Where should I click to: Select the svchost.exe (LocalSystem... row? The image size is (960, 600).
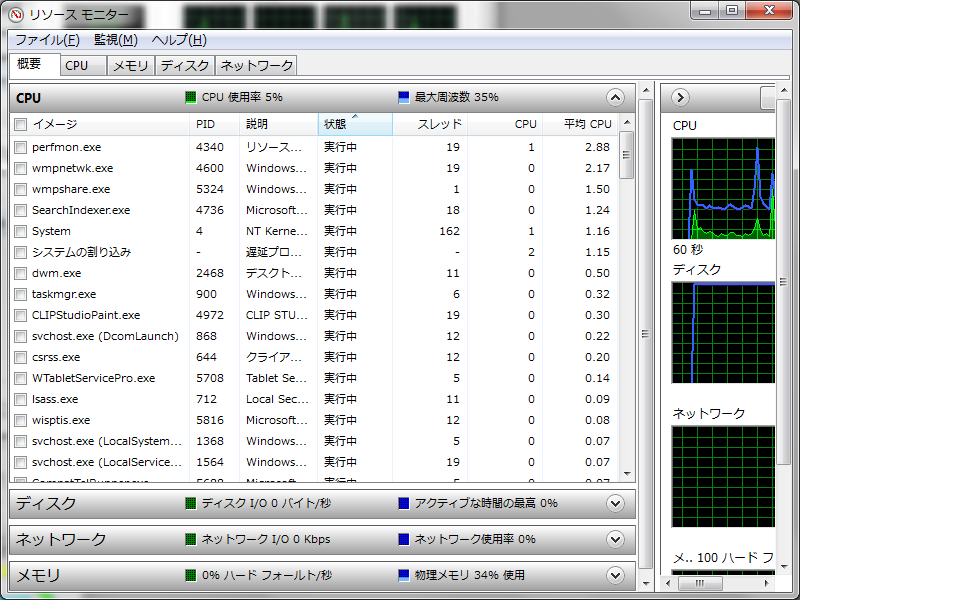tap(315, 441)
